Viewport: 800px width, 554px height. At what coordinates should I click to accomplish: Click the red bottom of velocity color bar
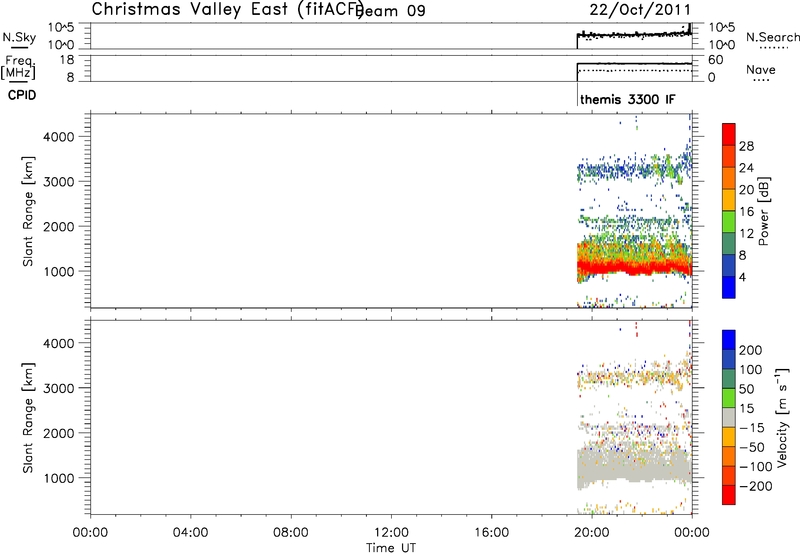(729, 495)
